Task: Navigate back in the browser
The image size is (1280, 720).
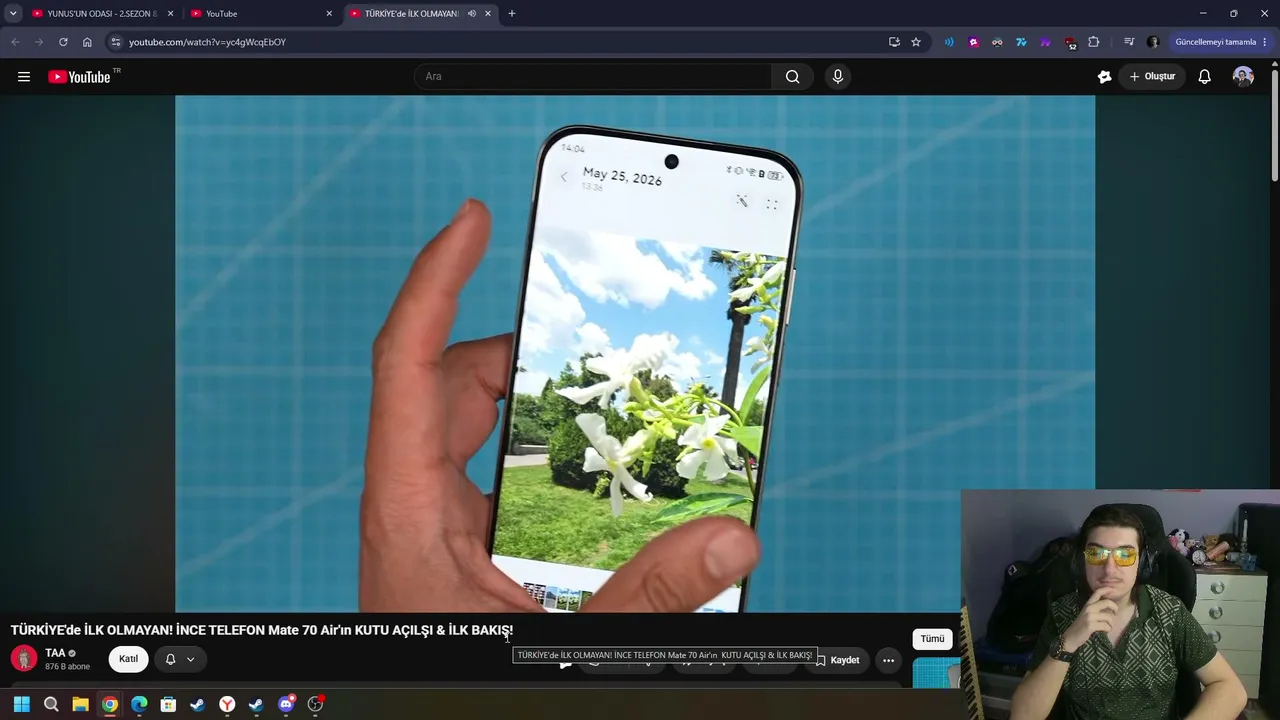Action: (15, 42)
